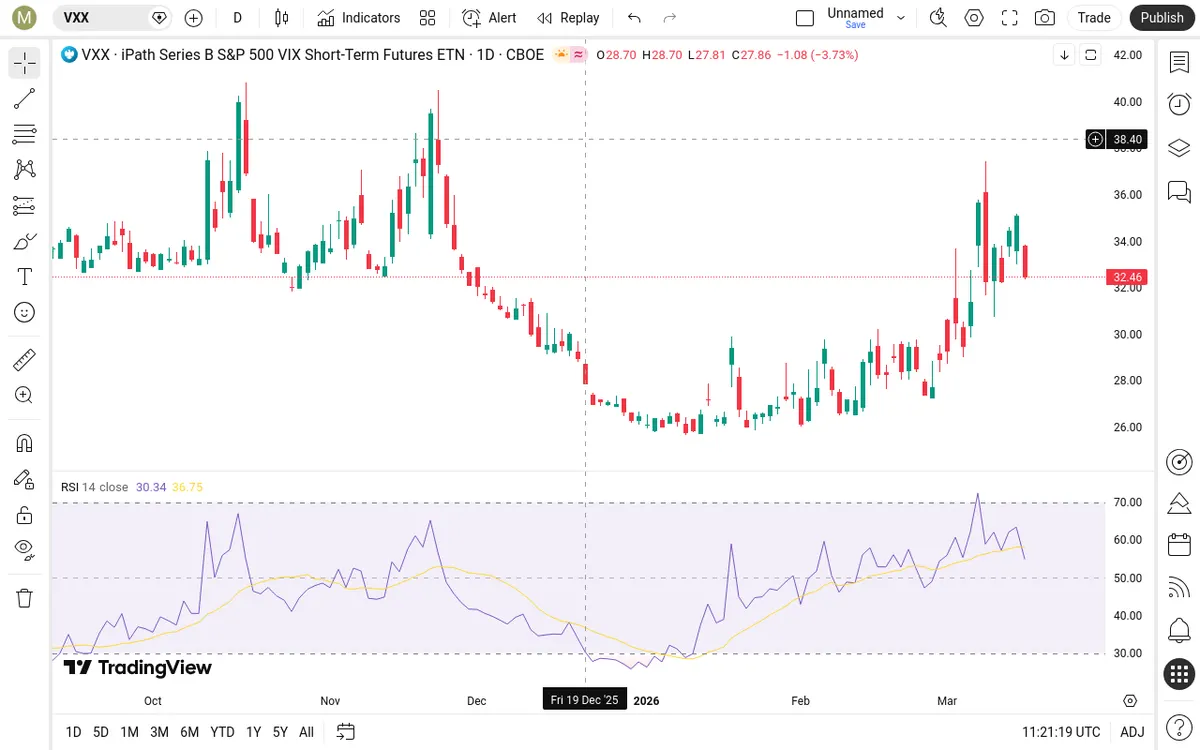Open the object tree layers panel
This screenshot has height=750, width=1200.
pyautogui.click(x=1179, y=148)
